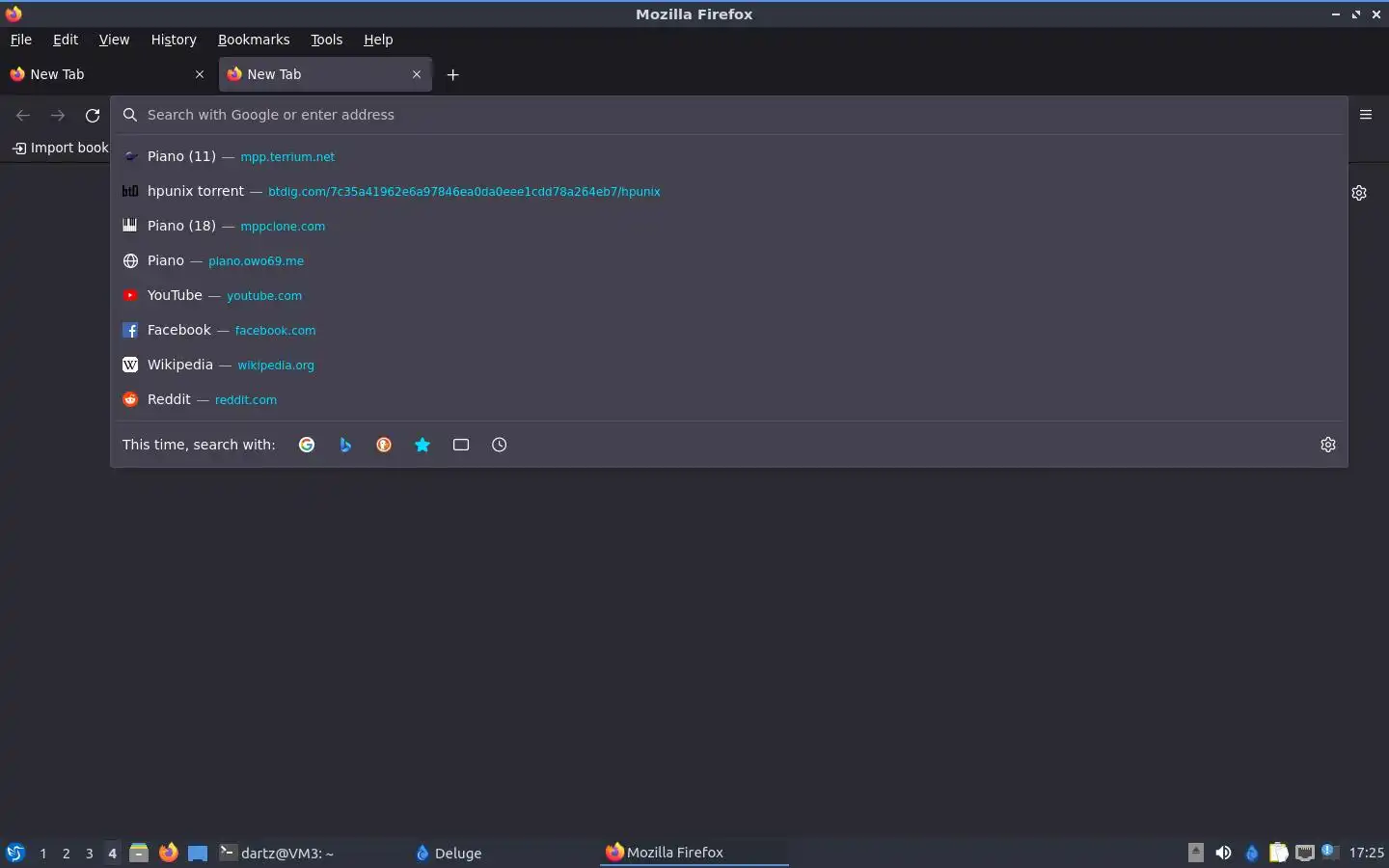Screen dimensions: 1389x868
Task: Click Import bookmarks toolbar button
Action: coord(60,148)
